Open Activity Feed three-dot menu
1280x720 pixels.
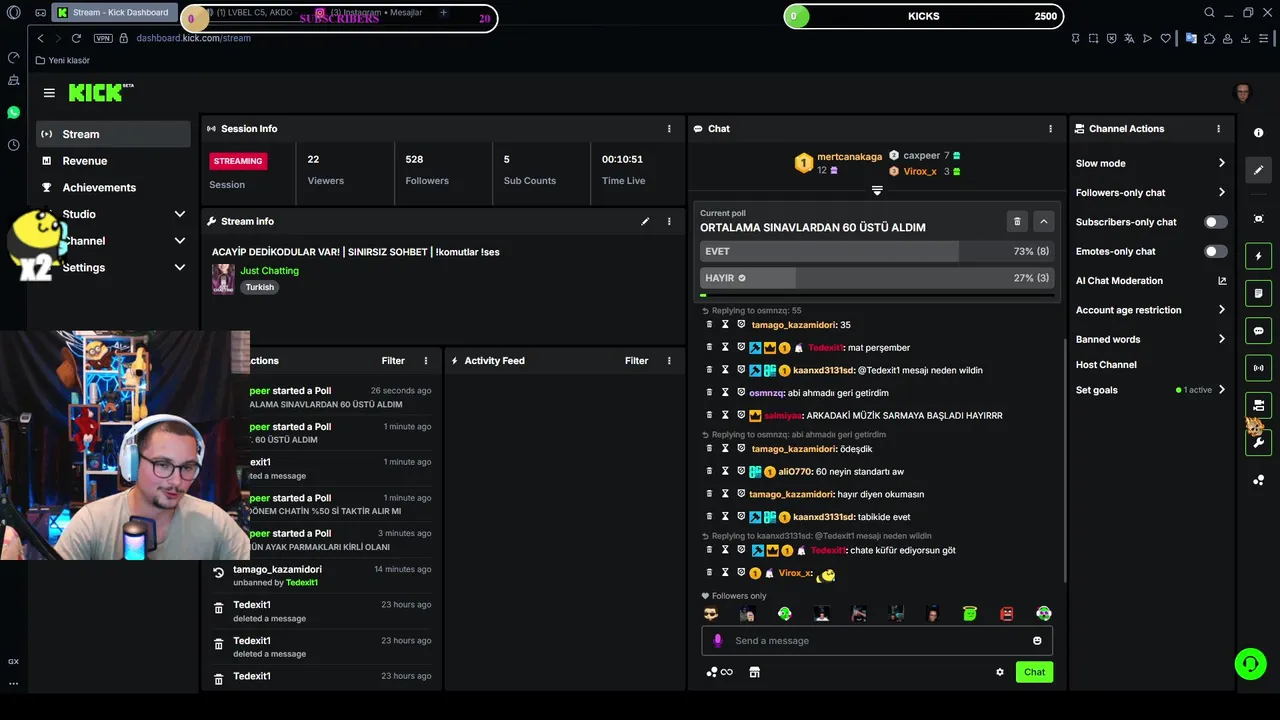click(669, 361)
